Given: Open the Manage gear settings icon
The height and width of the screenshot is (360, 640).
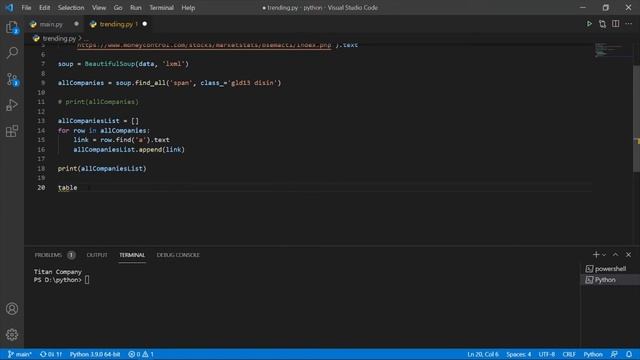Looking at the screenshot, I should click(x=12, y=335).
